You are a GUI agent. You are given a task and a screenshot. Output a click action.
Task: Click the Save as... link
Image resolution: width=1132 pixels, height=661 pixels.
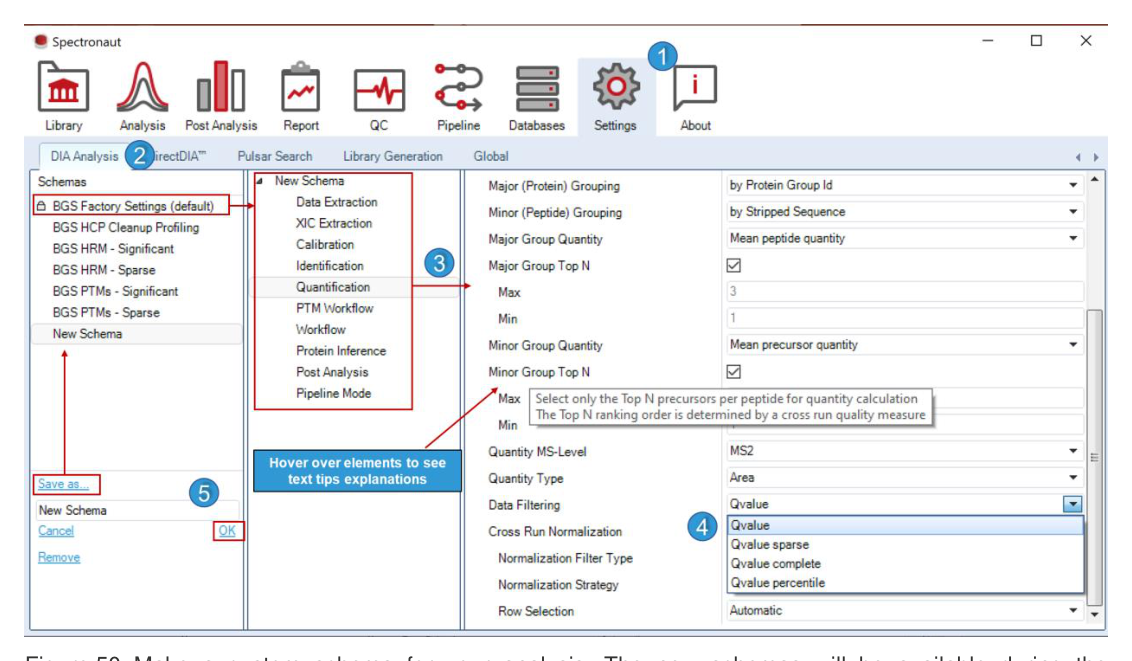pyautogui.click(x=64, y=484)
